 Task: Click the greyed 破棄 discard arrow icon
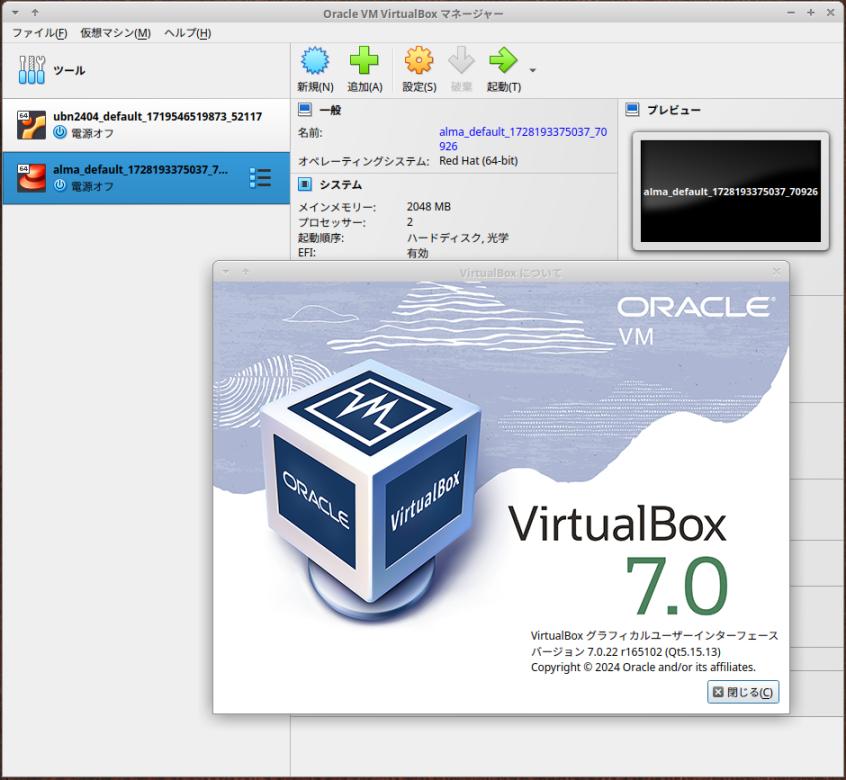point(461,60)
